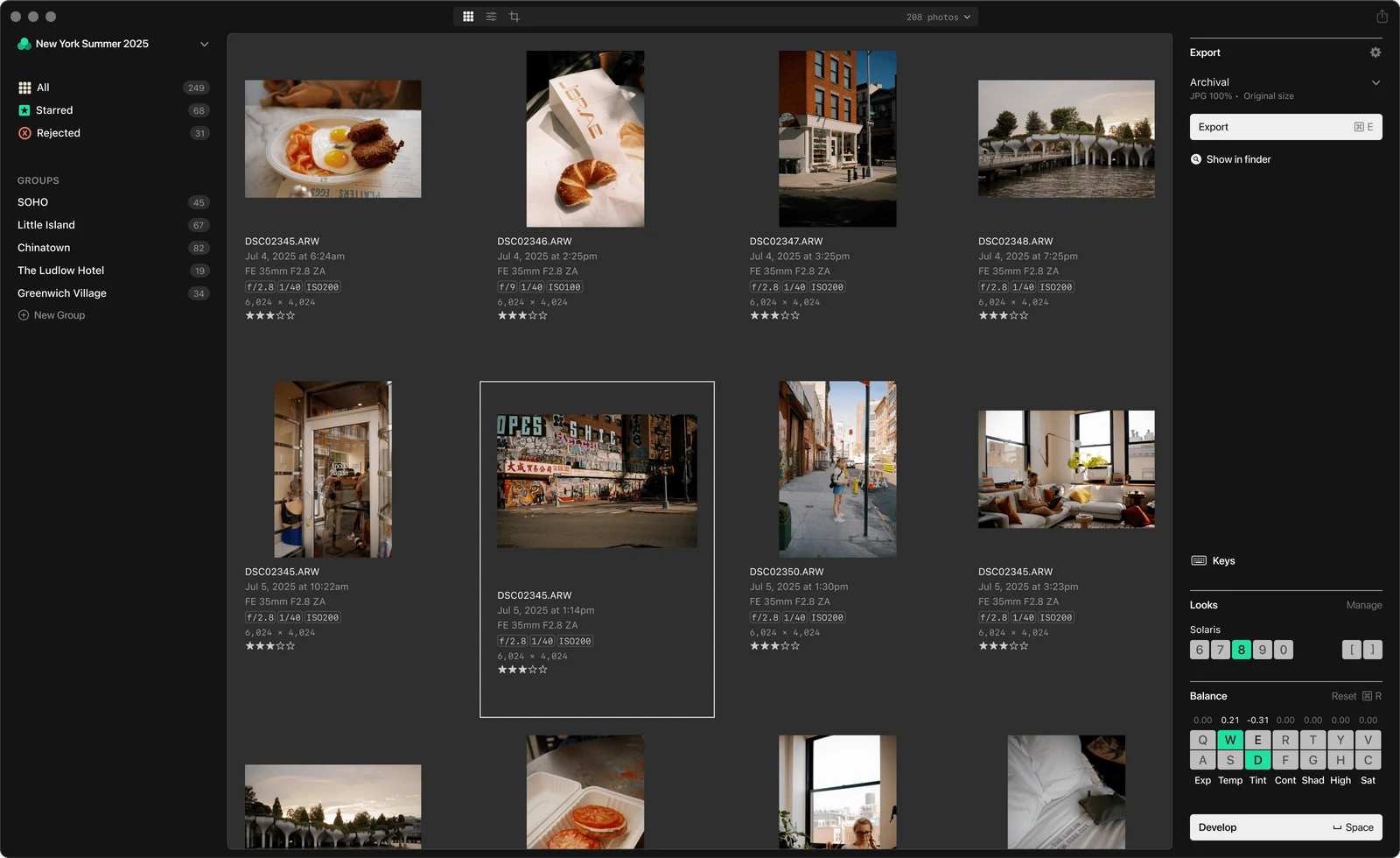This screenshot has width=1400, height=858.
Task: Open the adjustments sliders icon in toolbar
Action: (x=491, y=17)
